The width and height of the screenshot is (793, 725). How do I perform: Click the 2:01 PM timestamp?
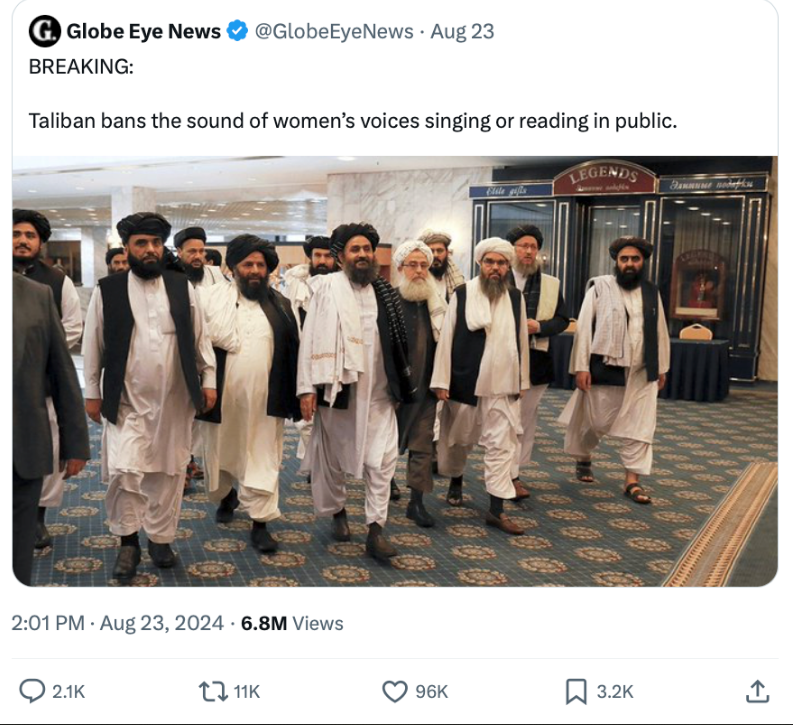pyautogui.click(x=48, y=623)
